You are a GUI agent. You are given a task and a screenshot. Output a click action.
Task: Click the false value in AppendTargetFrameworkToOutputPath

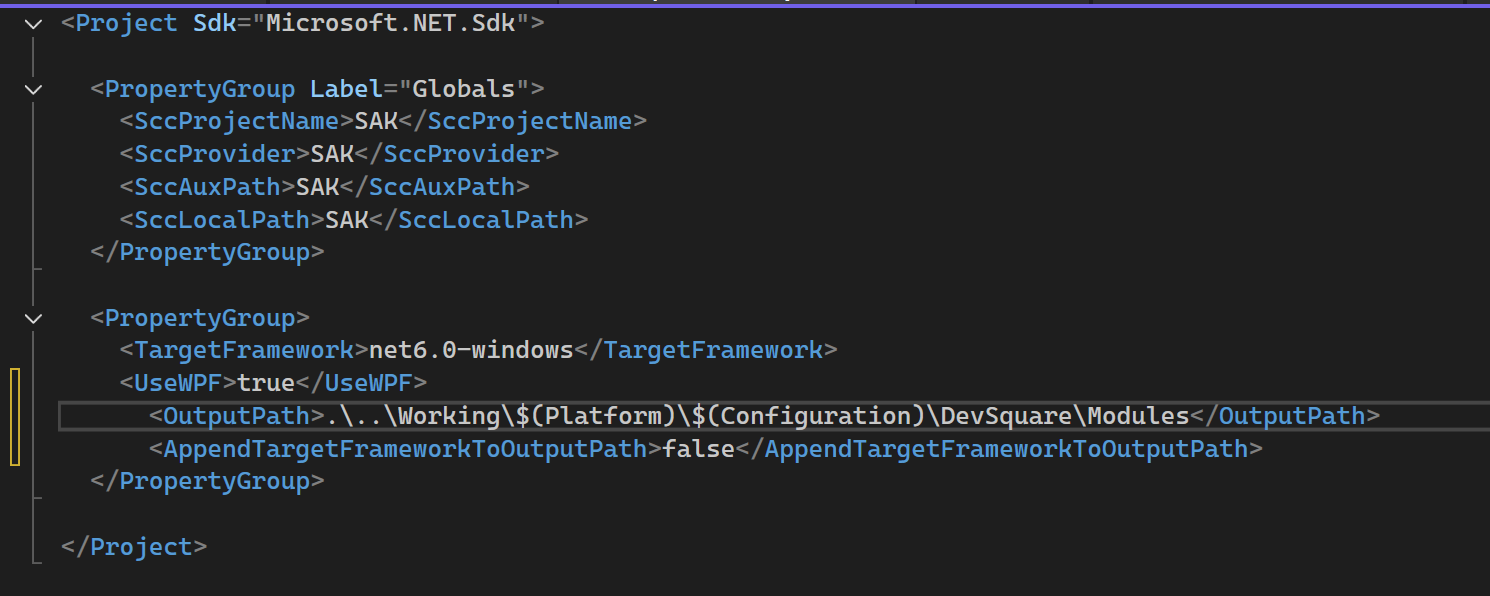pyautogui.click(x=699, y=449)
